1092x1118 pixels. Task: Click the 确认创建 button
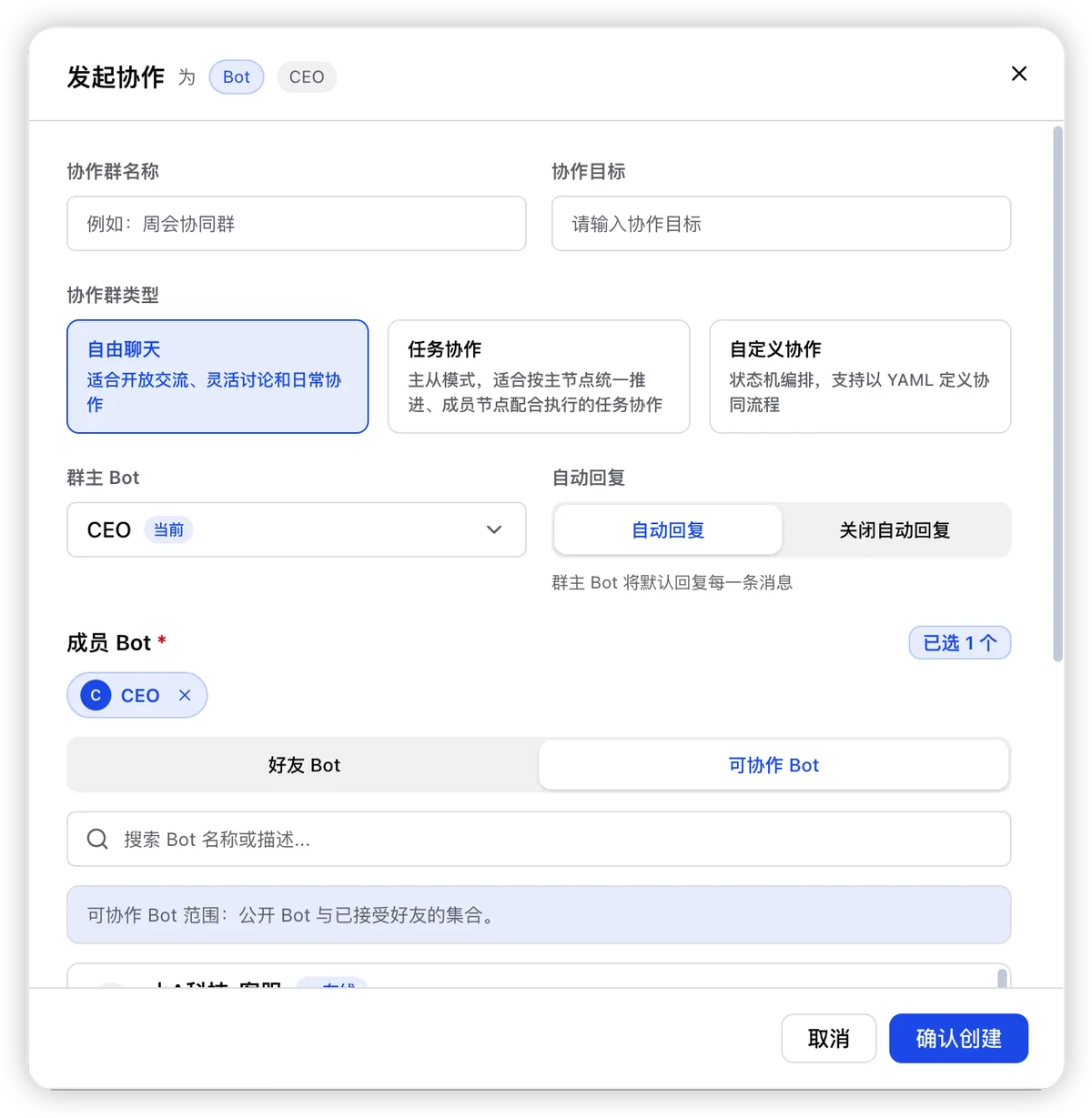tap(958, 1038)
